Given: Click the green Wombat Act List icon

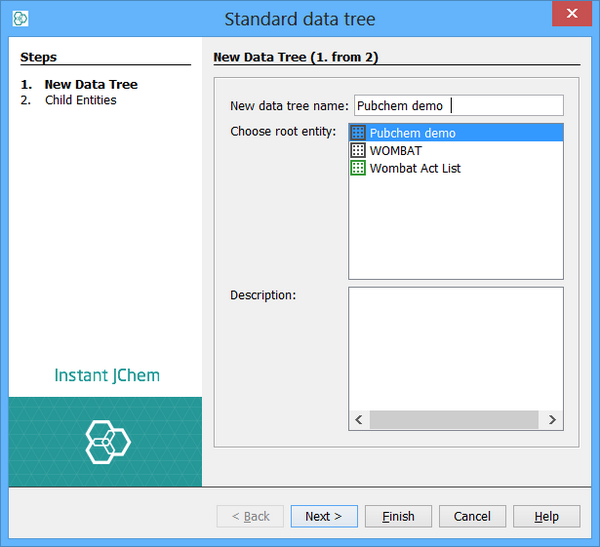Looking at the screenshot, I should (x=358, y=168).
